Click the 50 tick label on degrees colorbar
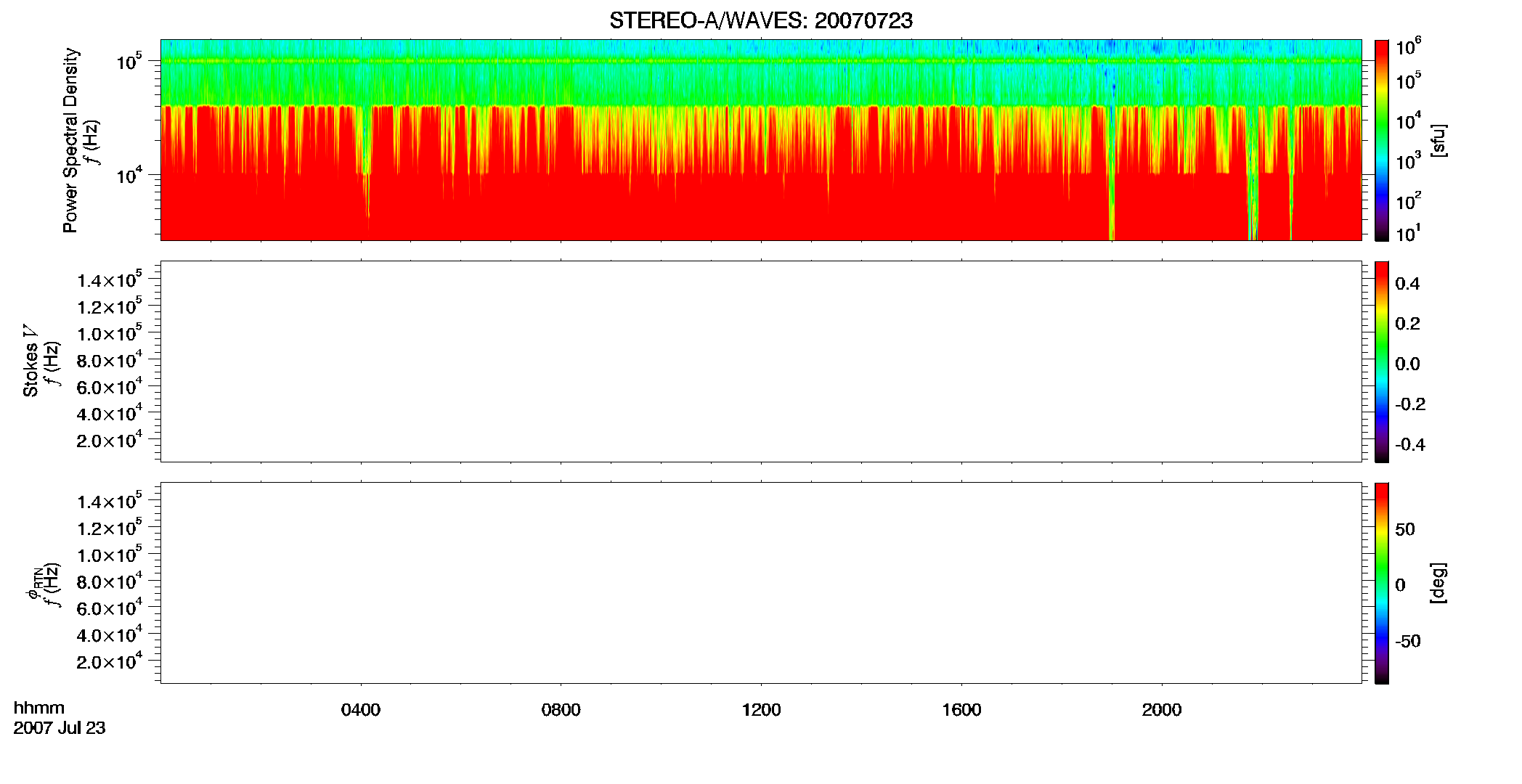This screenshot has height=784, width=1522. point(1405,529)
